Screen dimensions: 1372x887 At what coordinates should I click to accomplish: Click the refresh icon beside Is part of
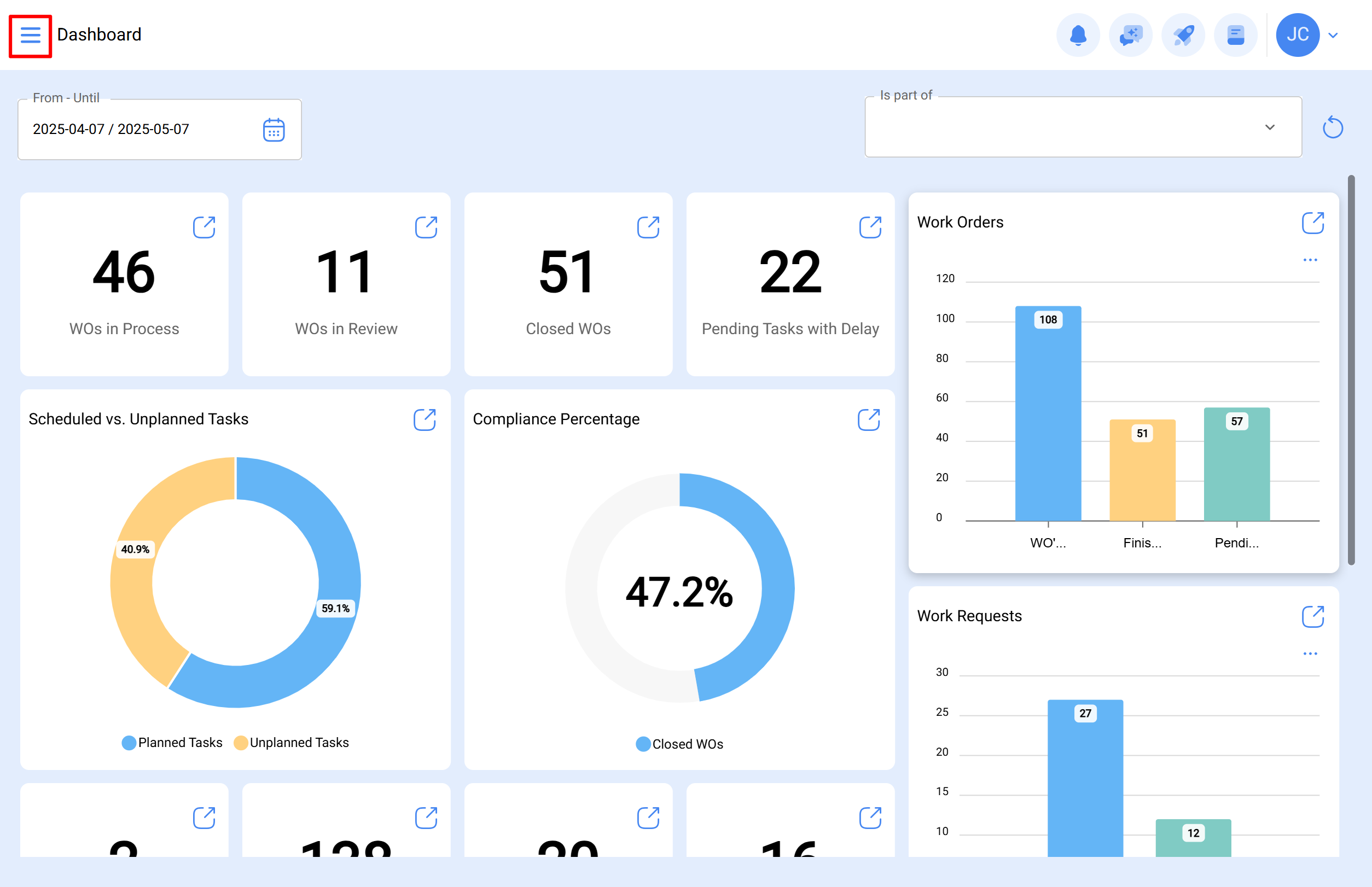pyautogui.click(x=1333, y=127)
